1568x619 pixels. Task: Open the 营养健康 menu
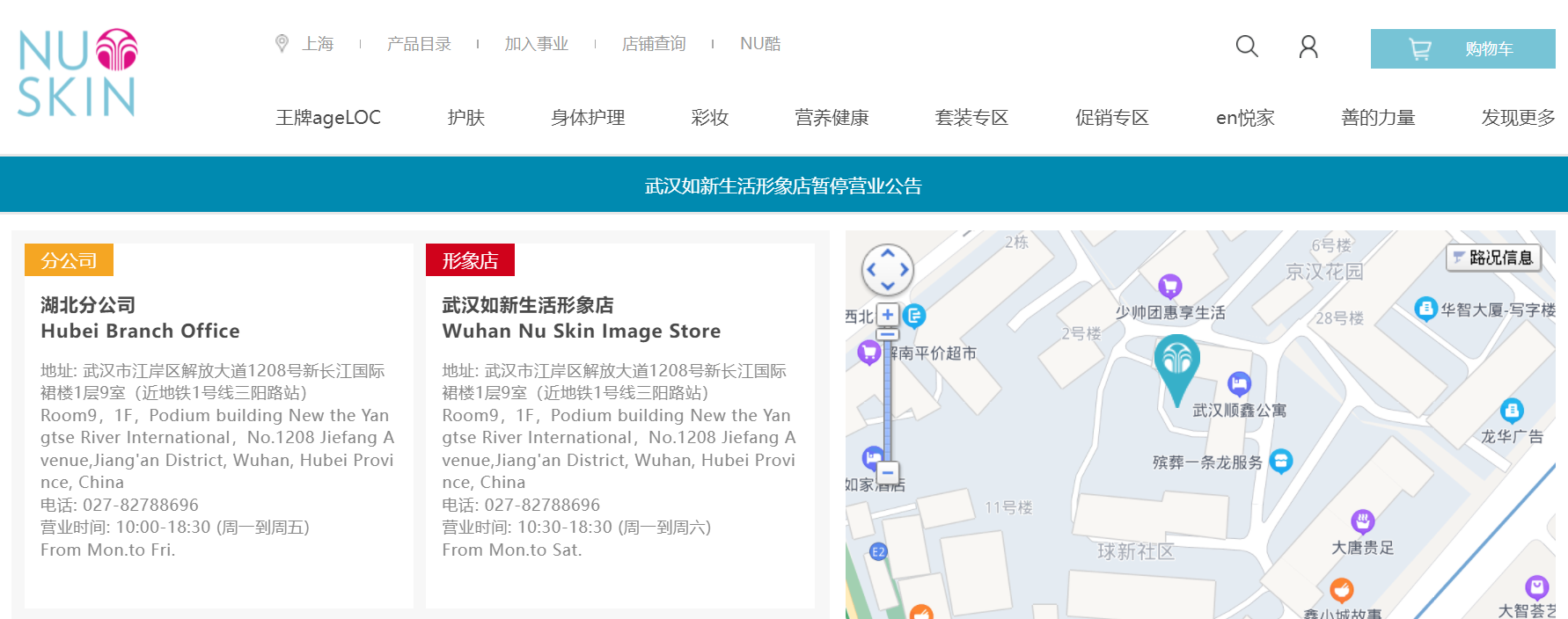tap(832, 118)
